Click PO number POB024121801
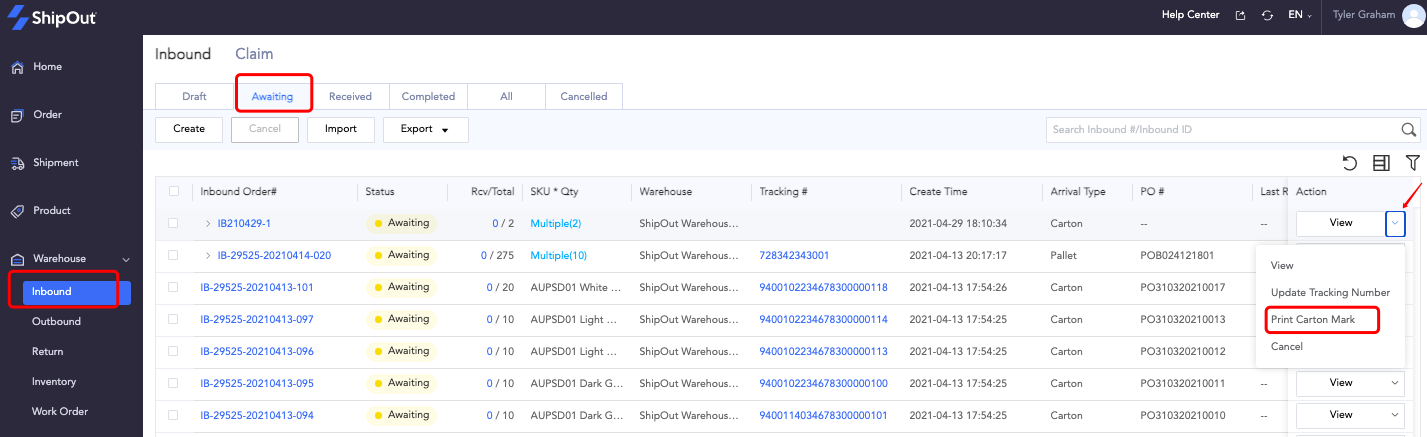The height and width of the screenshot is (437, 1427). [x=1178, y=255]
